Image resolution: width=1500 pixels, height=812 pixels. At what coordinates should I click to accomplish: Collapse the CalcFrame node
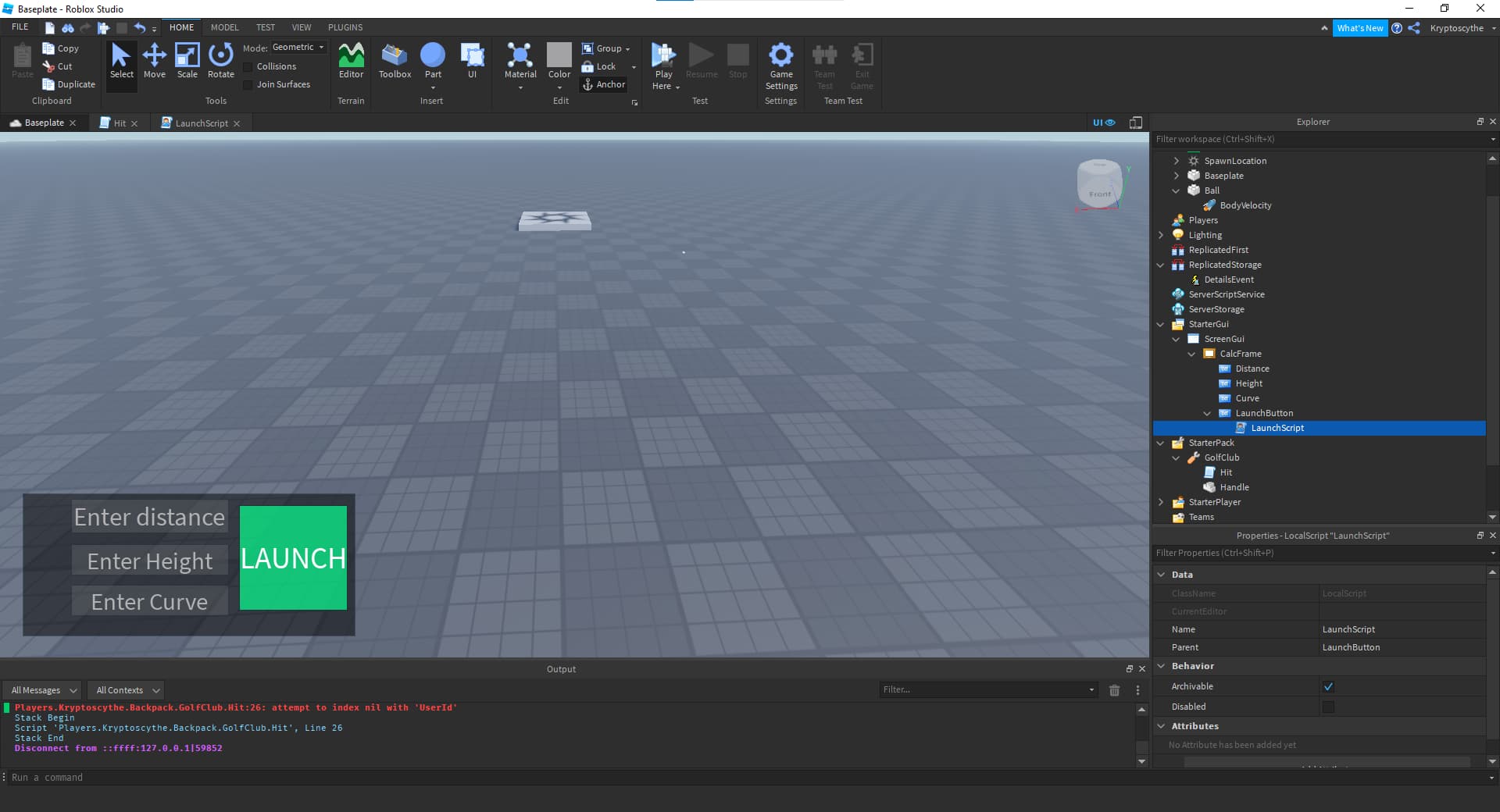pyautogui.click(x=1191, y=354)
